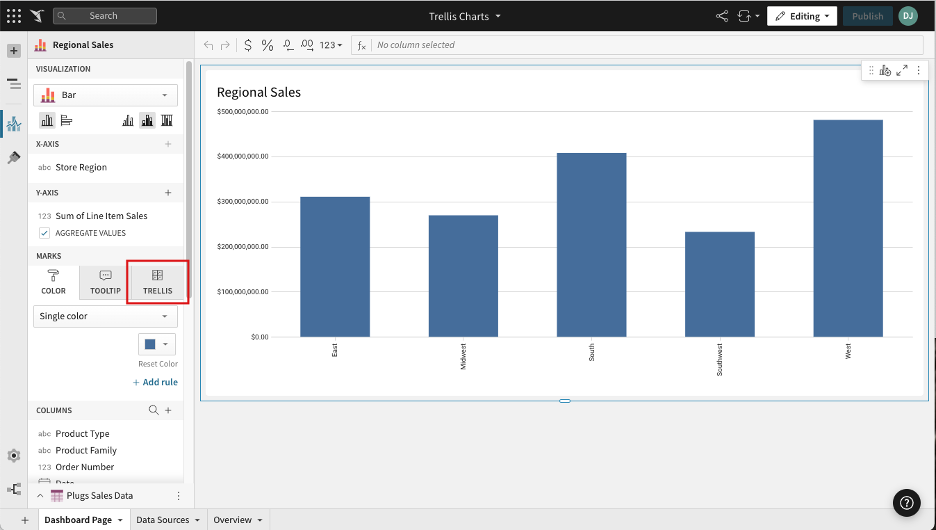The width and height of the screenshot is (936, 530).
Task: Switch to the 100% stacked bar layout
Action: (167, 120)
